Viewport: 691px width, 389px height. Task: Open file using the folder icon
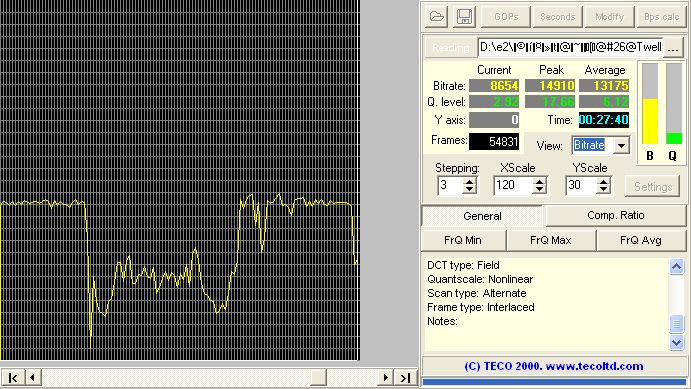coord(437,17)
